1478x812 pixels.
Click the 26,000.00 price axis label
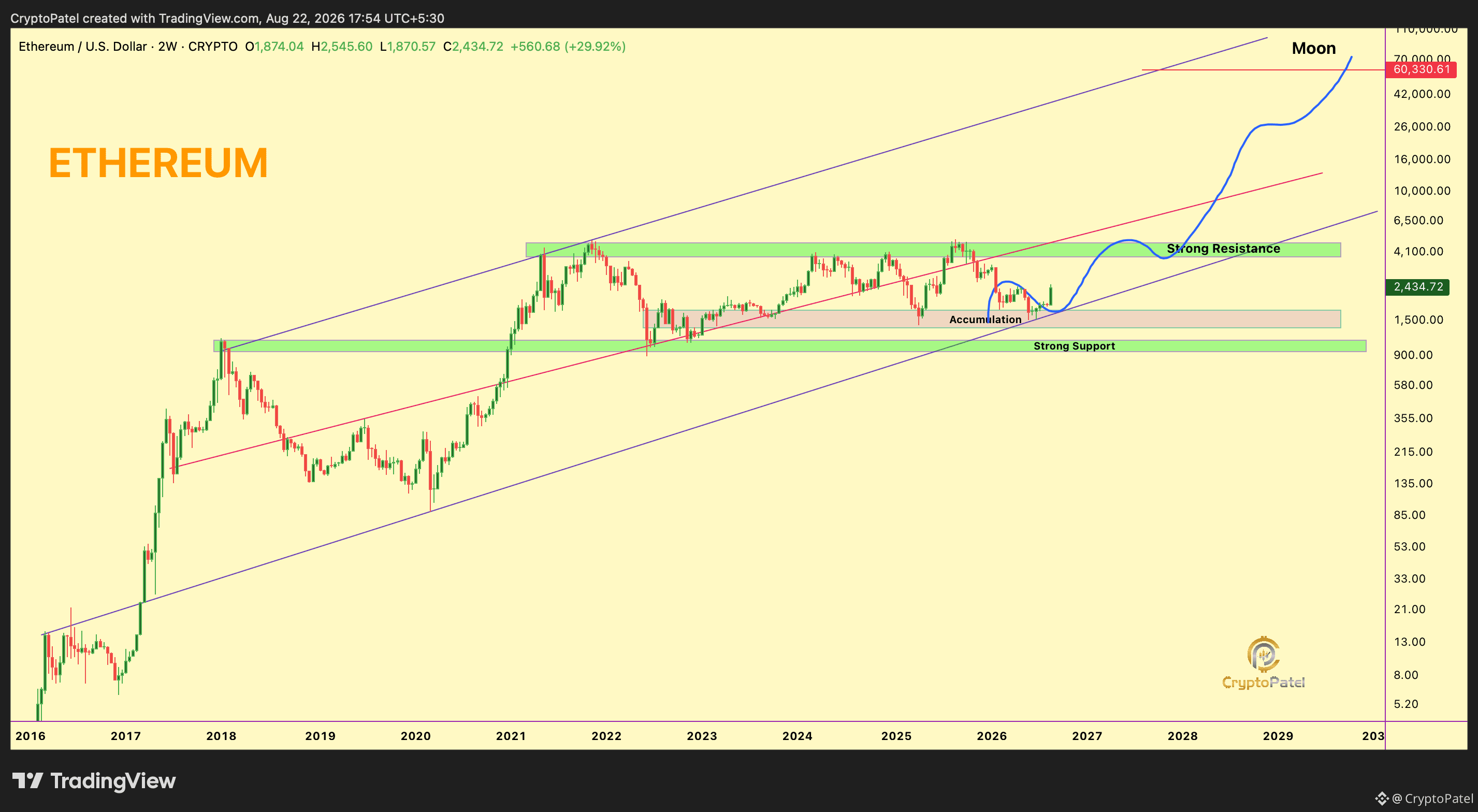[x=1423, y=127]
